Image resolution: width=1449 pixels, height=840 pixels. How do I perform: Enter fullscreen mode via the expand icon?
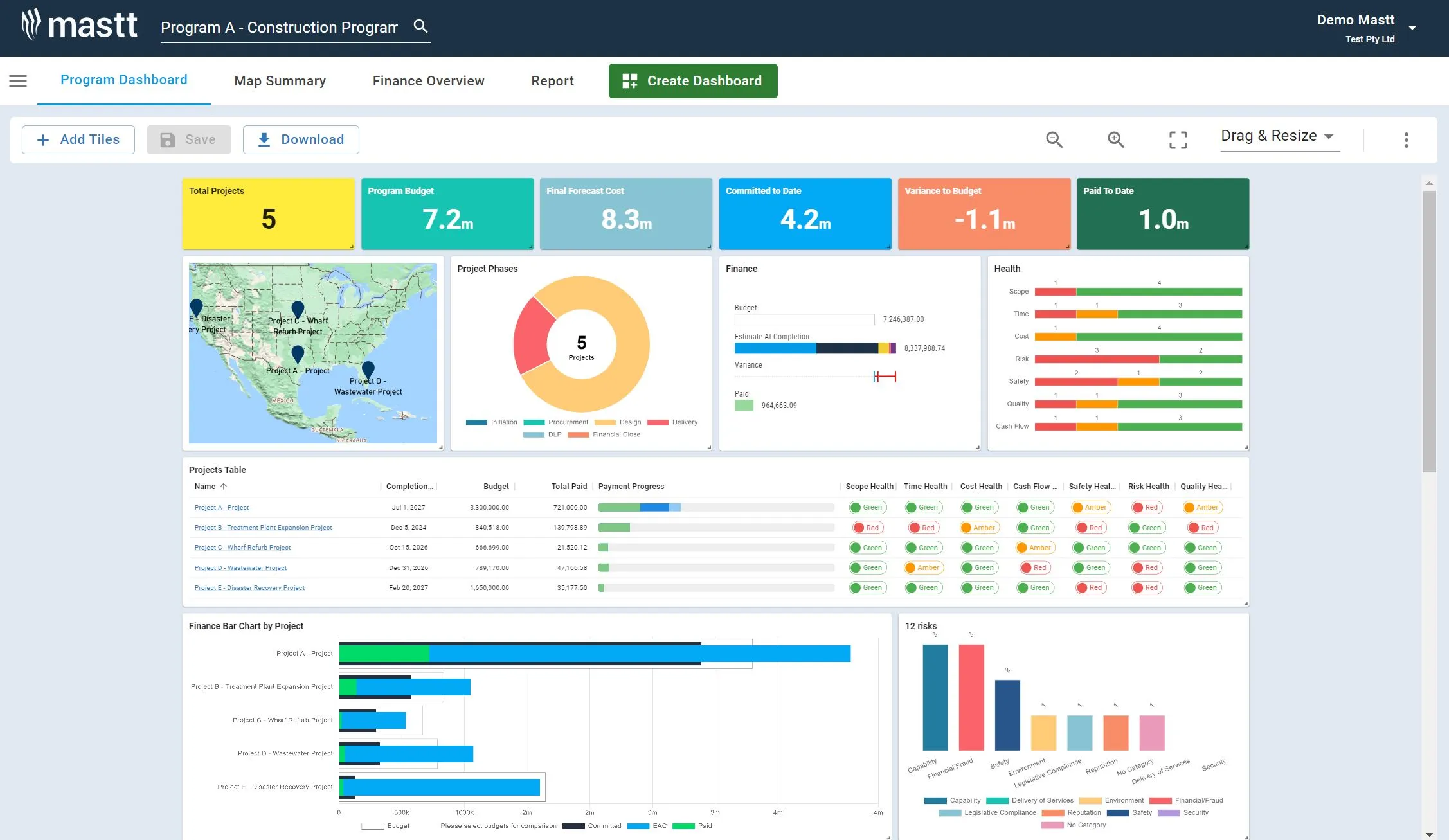tap(1178, 139)
